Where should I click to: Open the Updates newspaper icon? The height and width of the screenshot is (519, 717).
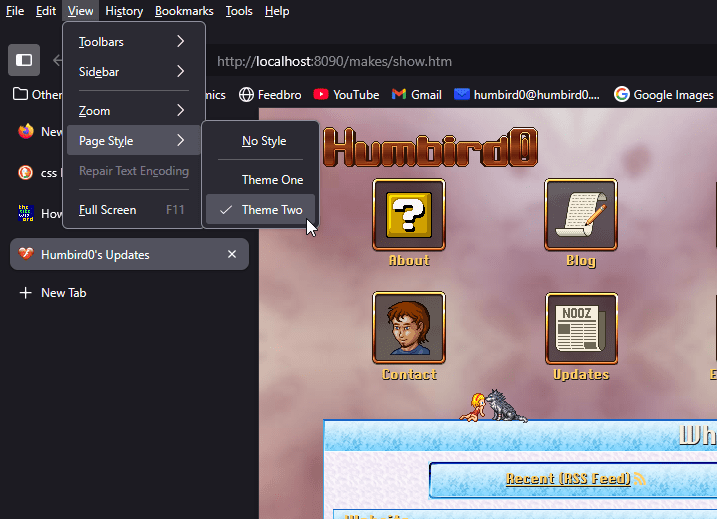pos(580,328)
